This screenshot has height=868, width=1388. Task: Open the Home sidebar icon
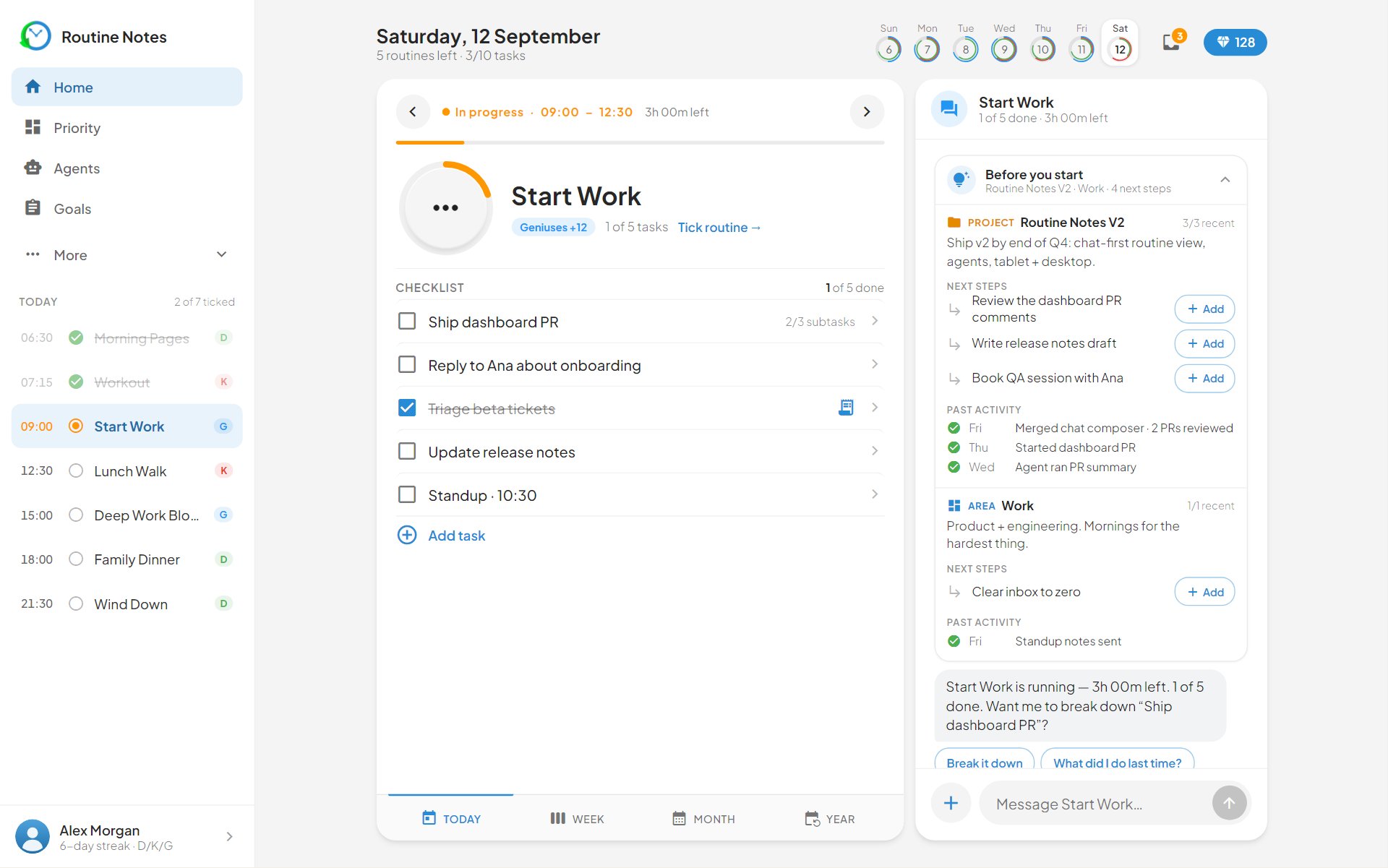tap(33, 87)
